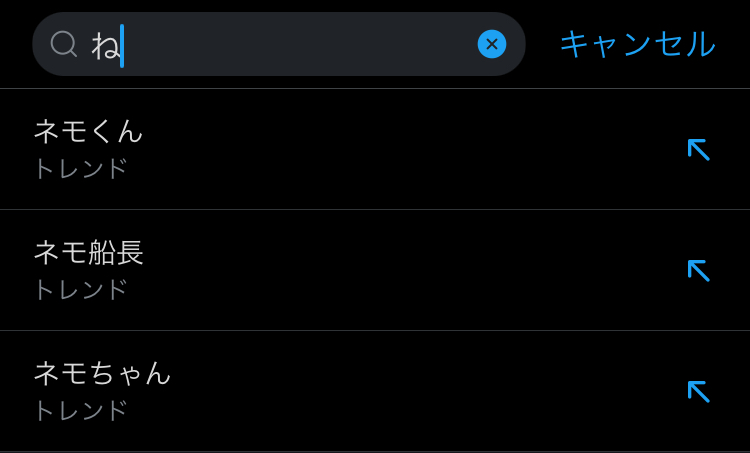Click empty space in the ネモ船長 row
The width and height of the screenshot is (750, 453).
click(400, 270)
